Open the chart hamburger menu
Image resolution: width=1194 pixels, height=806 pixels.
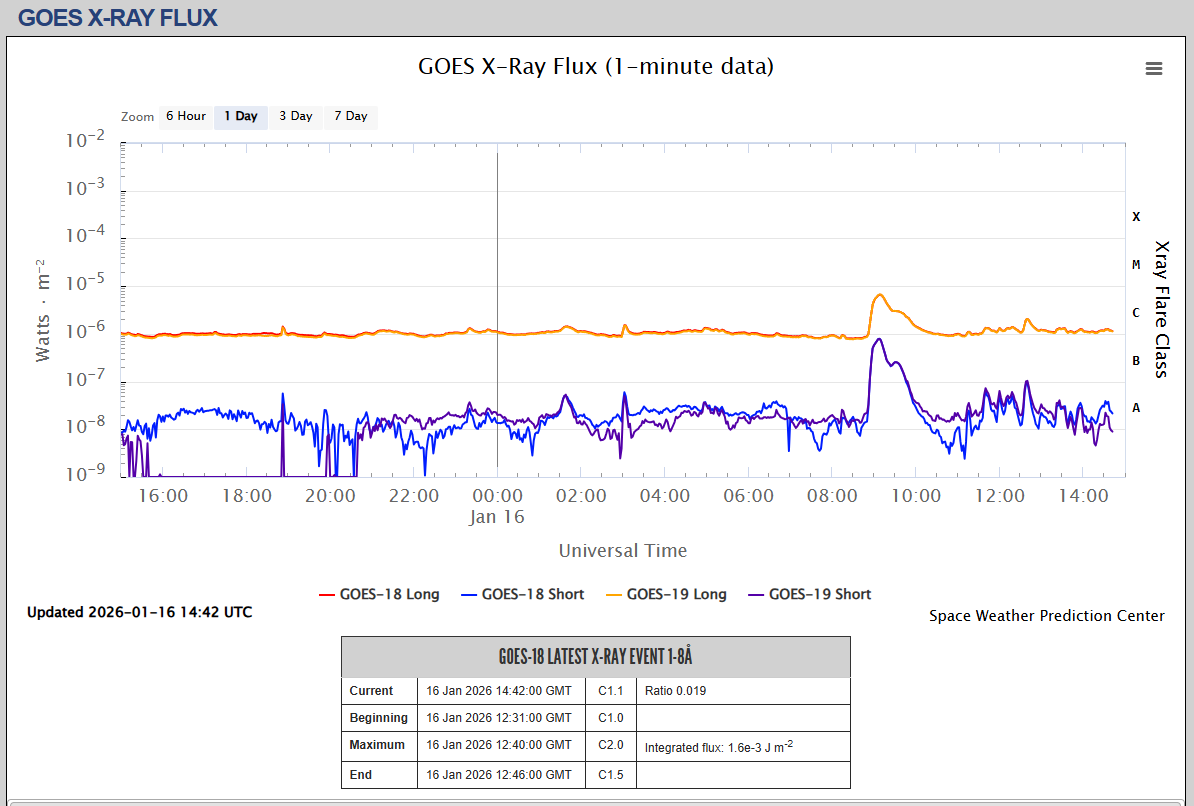pos(1153,68)
